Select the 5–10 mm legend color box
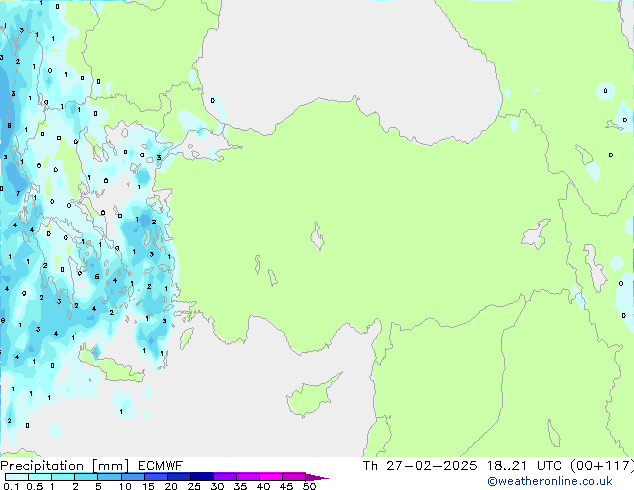Viewport: 634px width, 490px height. point(110,477)
